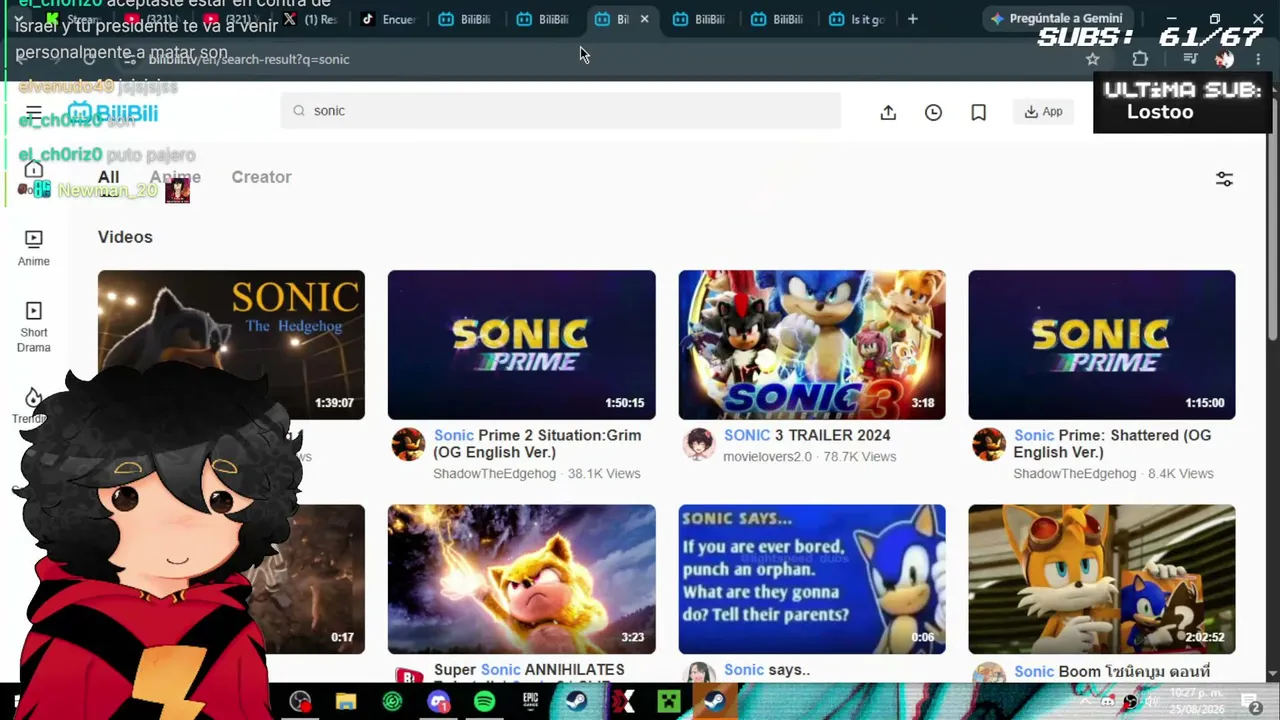
Task: Visit ShadowTheEdgehog channel beside 38.1K Views
Action: pyautogui.click(x=494, y=474)
